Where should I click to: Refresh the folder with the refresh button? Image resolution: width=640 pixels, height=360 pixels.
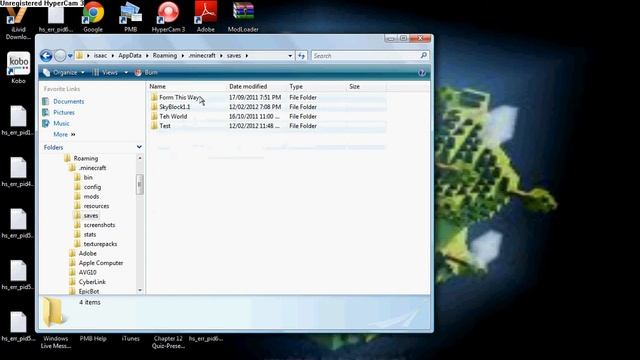pyautogui.click(x=301, y=56)
